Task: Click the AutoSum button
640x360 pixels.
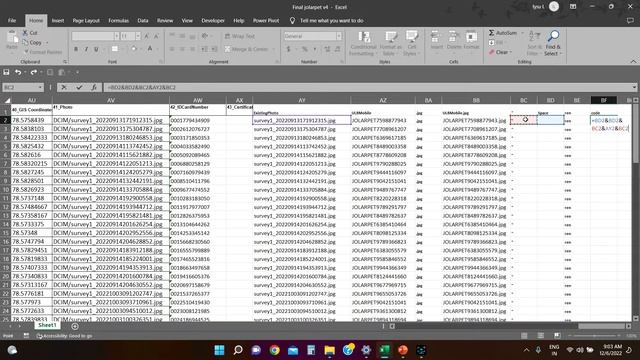Action: click(x=503, y=33)
